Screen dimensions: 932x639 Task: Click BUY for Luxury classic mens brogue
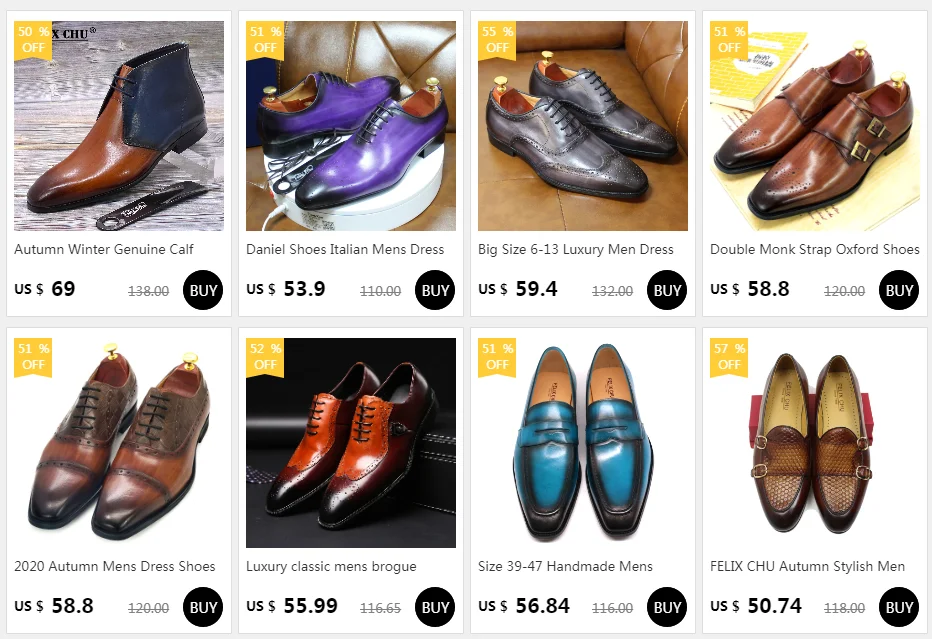point(435,607)
